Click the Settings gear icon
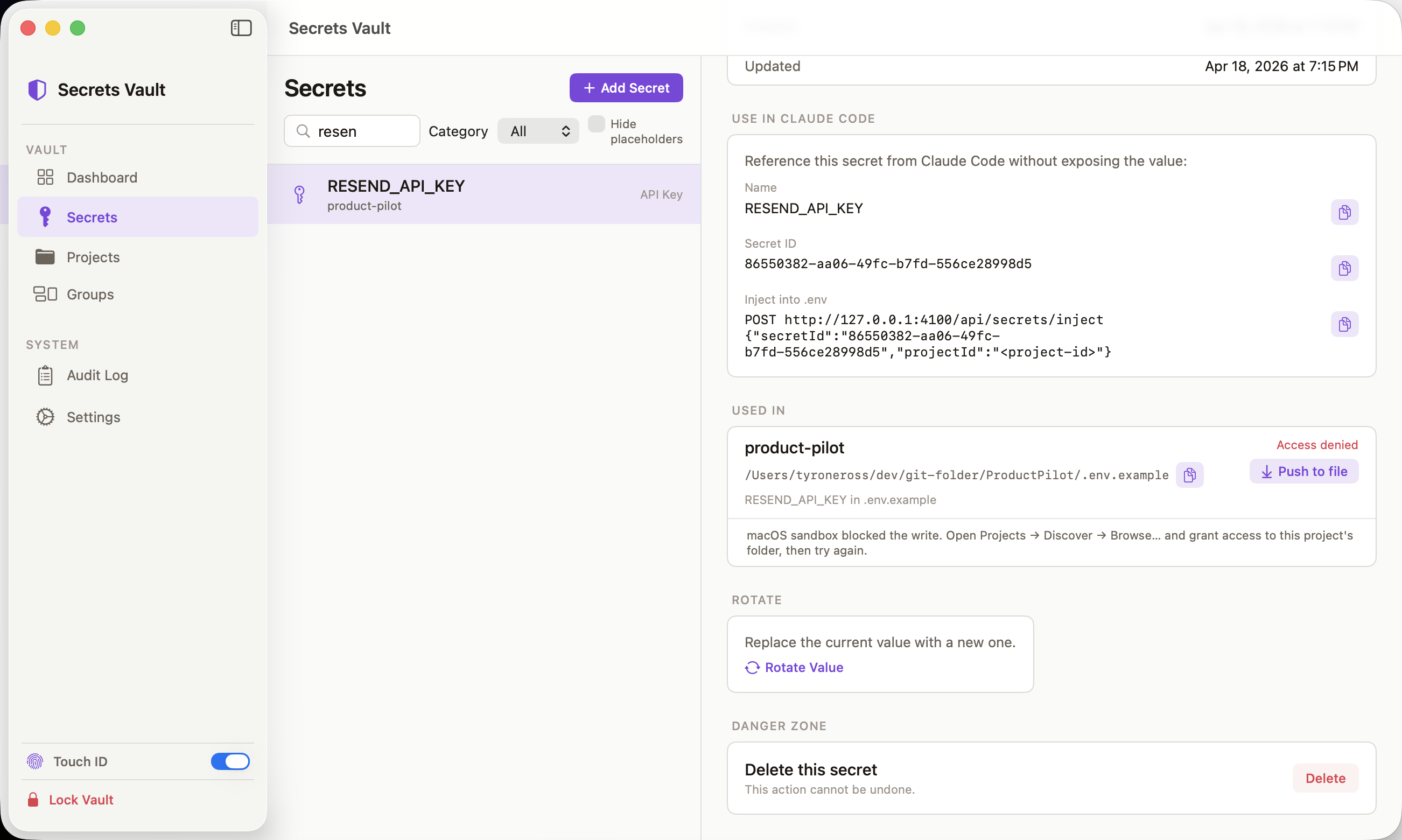 click(45, 417)
